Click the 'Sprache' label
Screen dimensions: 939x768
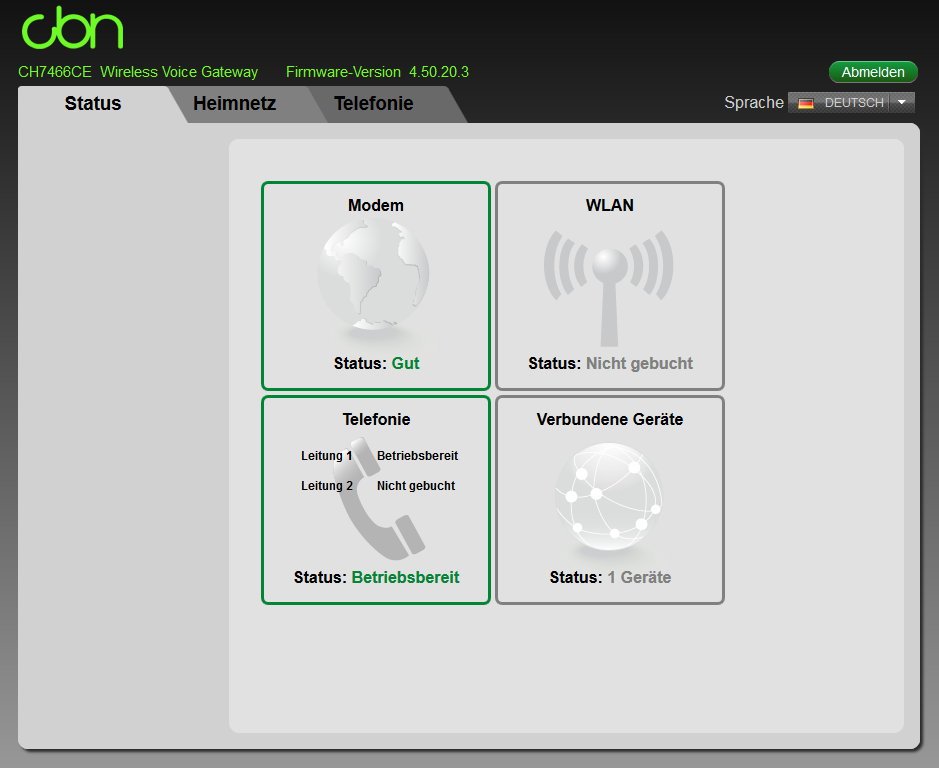754,103
